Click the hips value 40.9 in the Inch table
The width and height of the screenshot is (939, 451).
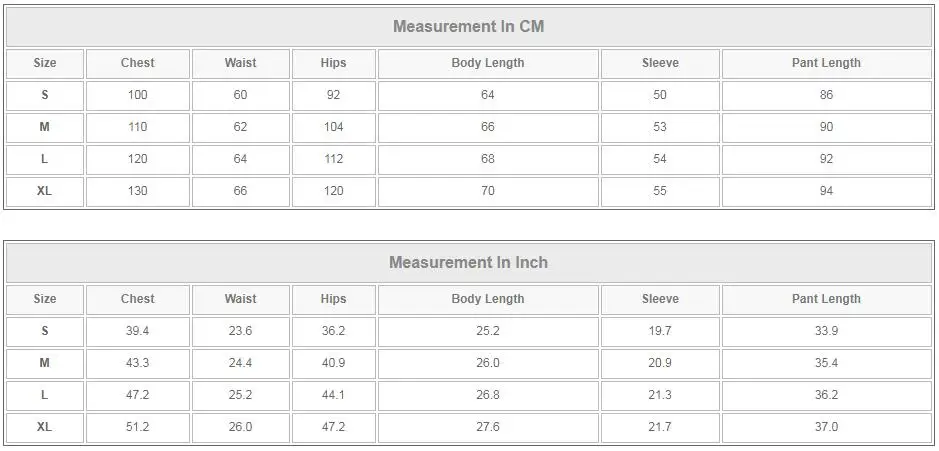[334, 363]
